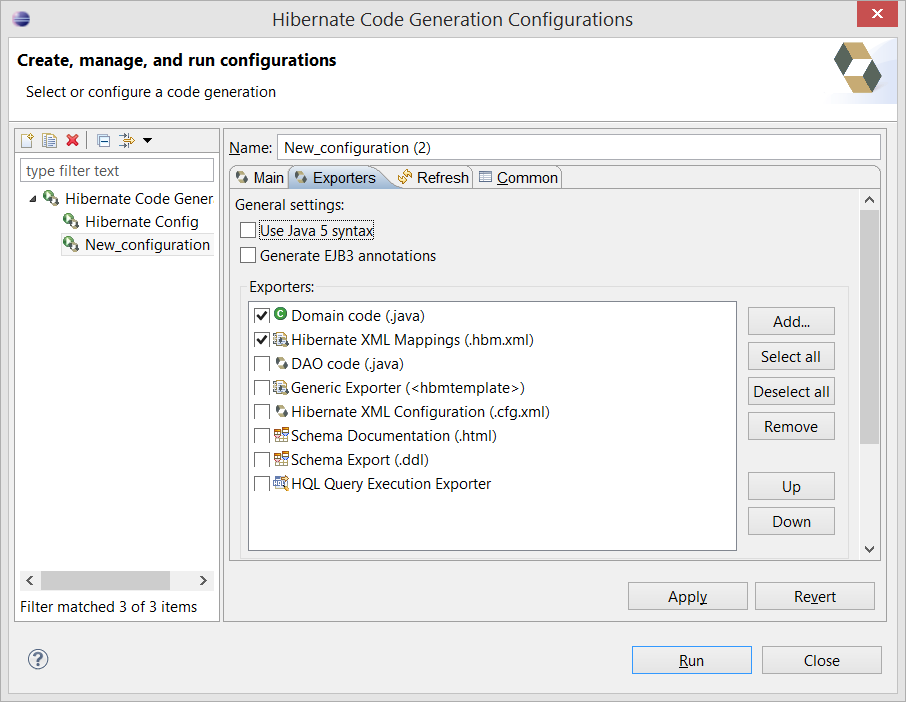This screenshot has height=702, width=906.
Task: Click the Eclipse icon in title bar
Action: tap(21, 19)
